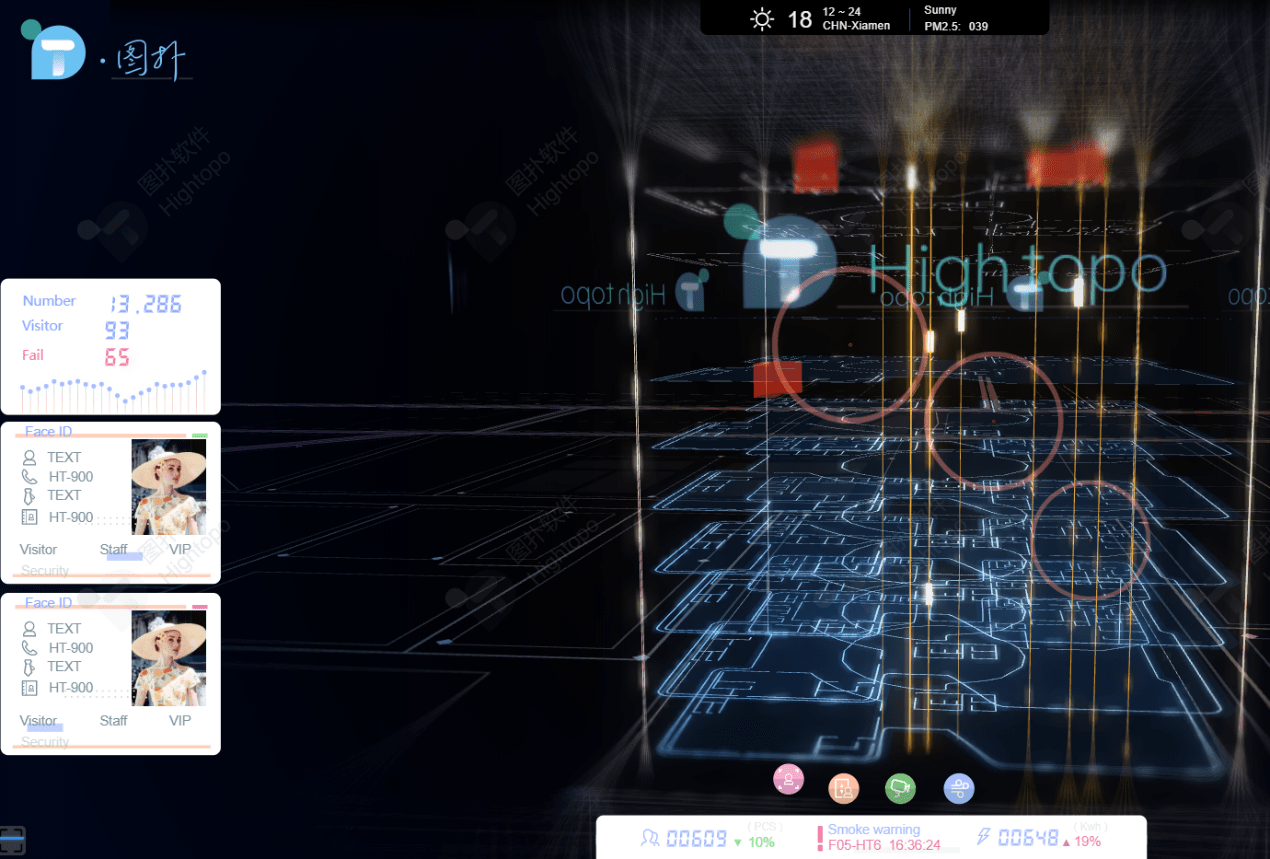
Task: Open the orange elevator access icon
Action: [x=844, y=788]
